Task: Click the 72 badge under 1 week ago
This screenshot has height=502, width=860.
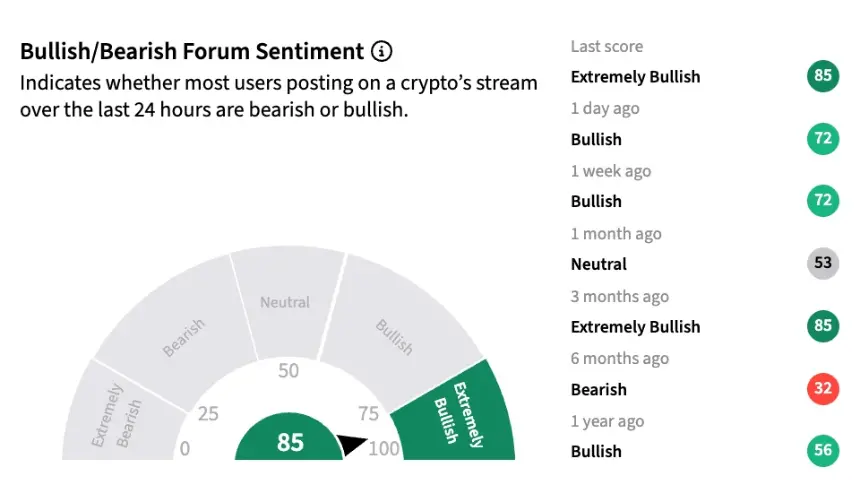Action: click(823, 200)
